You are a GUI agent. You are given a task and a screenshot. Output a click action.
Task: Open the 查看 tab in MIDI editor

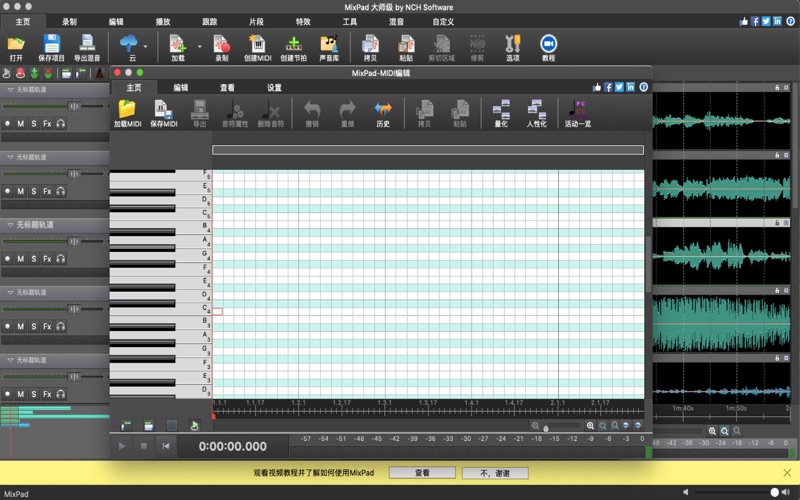pos(227,88)
